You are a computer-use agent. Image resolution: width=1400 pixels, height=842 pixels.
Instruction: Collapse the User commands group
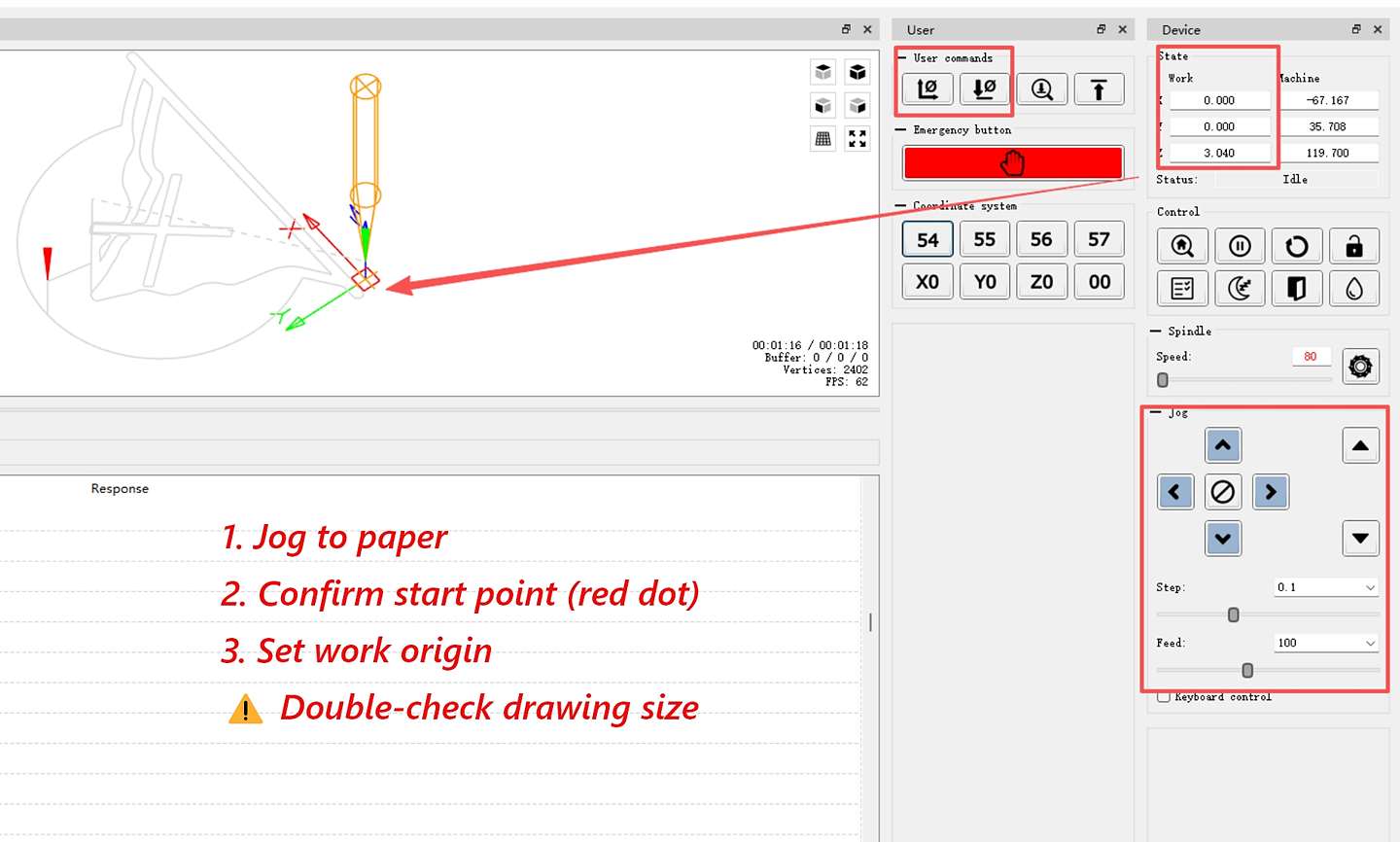tap(902, 58)
